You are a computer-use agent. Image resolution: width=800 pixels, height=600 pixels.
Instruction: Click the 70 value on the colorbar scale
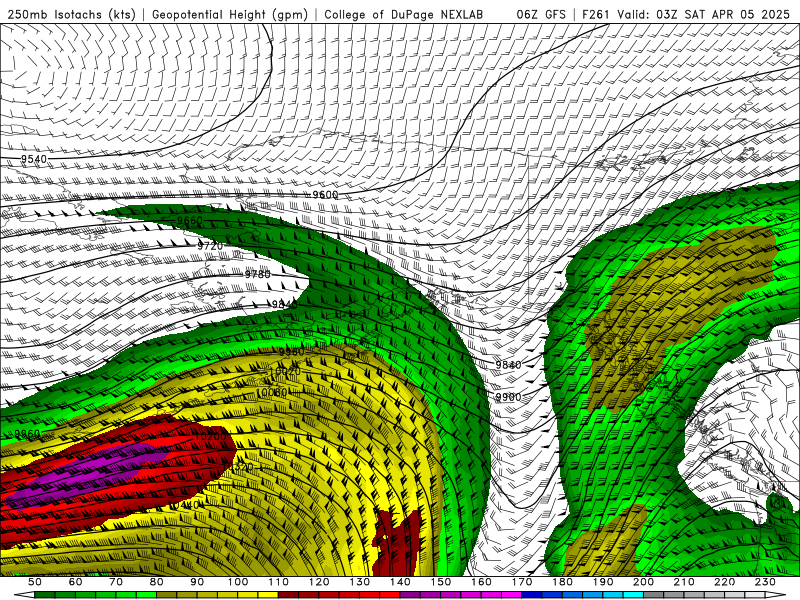116,582
